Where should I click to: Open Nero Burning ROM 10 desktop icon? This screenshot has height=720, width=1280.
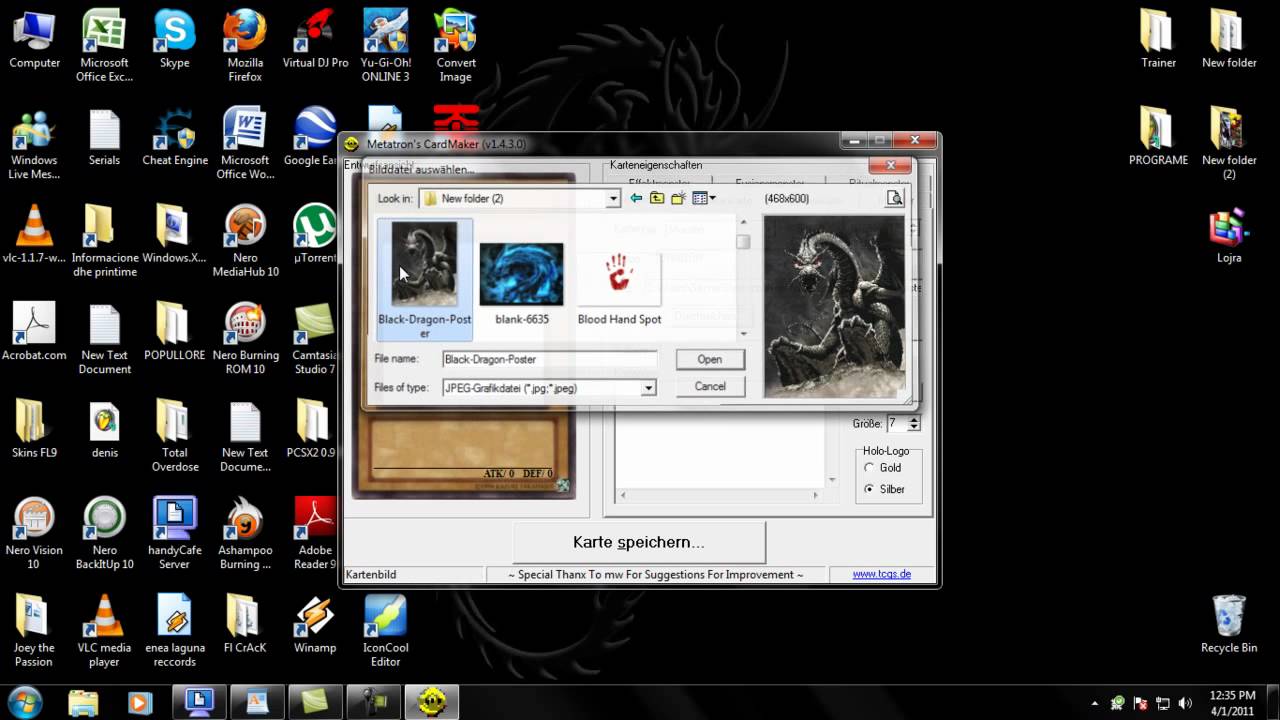(245, 338)
